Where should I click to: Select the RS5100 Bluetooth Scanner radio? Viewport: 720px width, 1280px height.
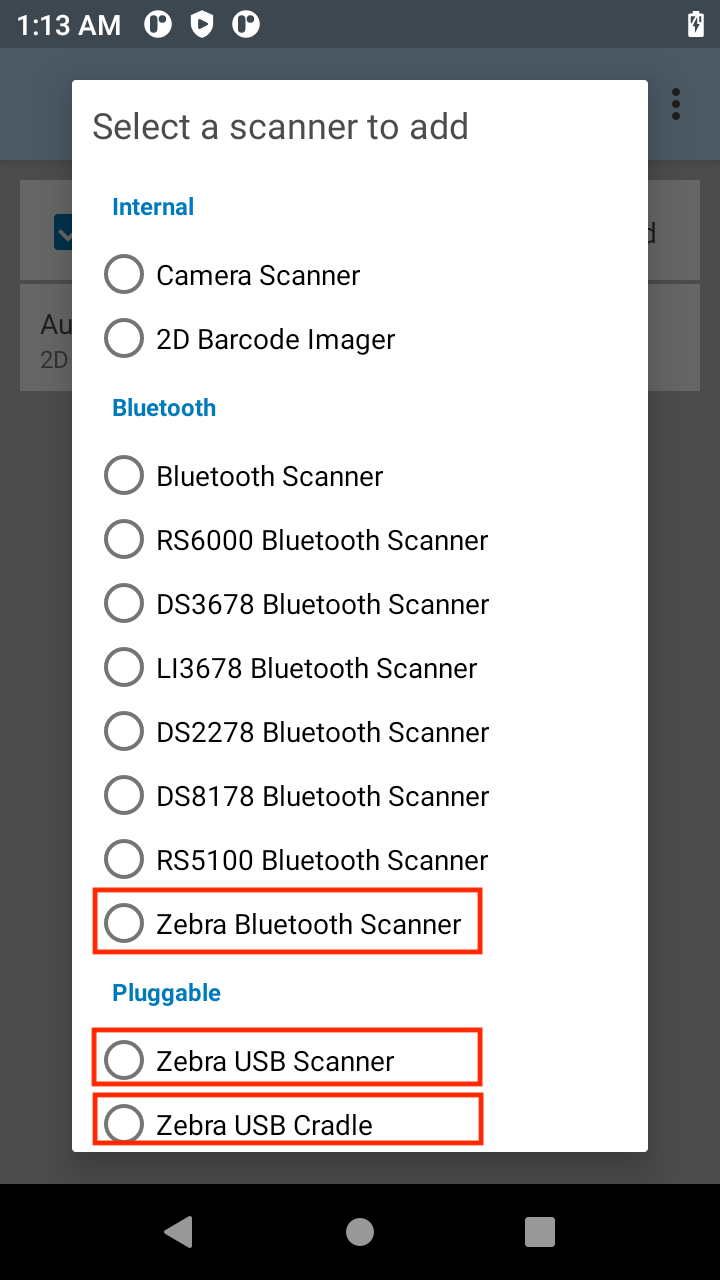(124, 860)
